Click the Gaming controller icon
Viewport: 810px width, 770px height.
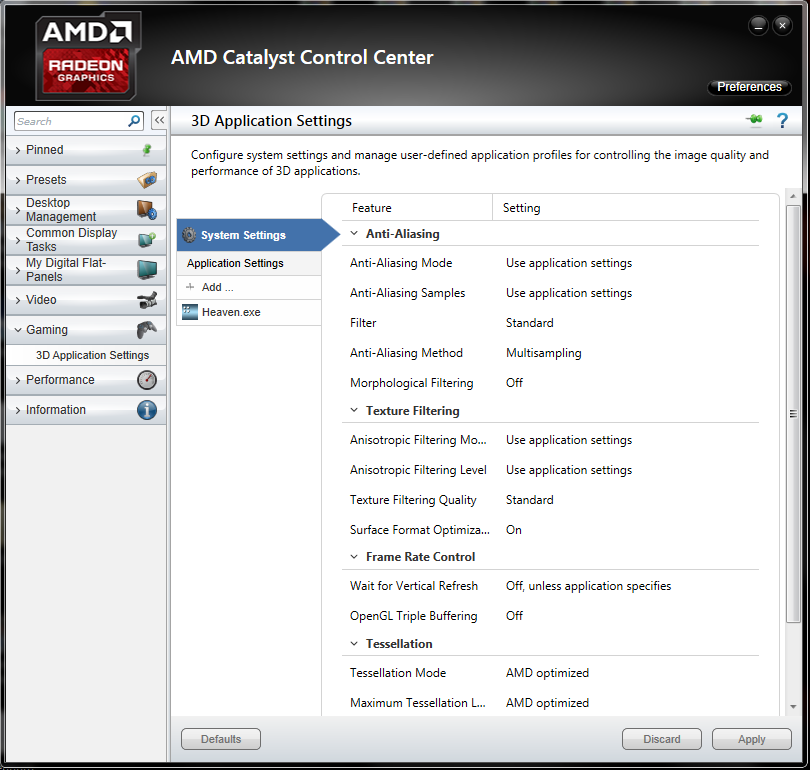pyautogui.click(x=147, y=329)
